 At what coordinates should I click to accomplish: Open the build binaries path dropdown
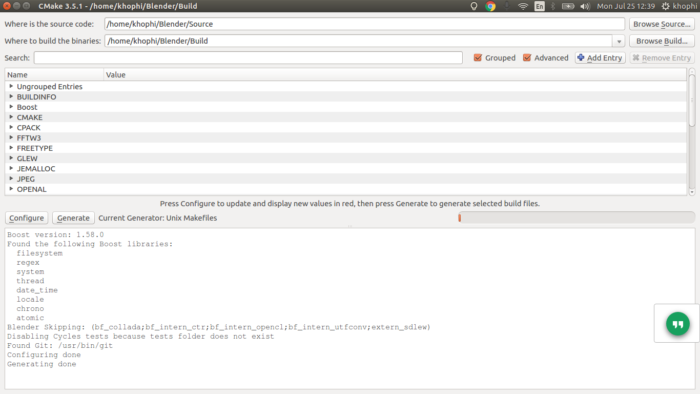click(x=619, y=41)
